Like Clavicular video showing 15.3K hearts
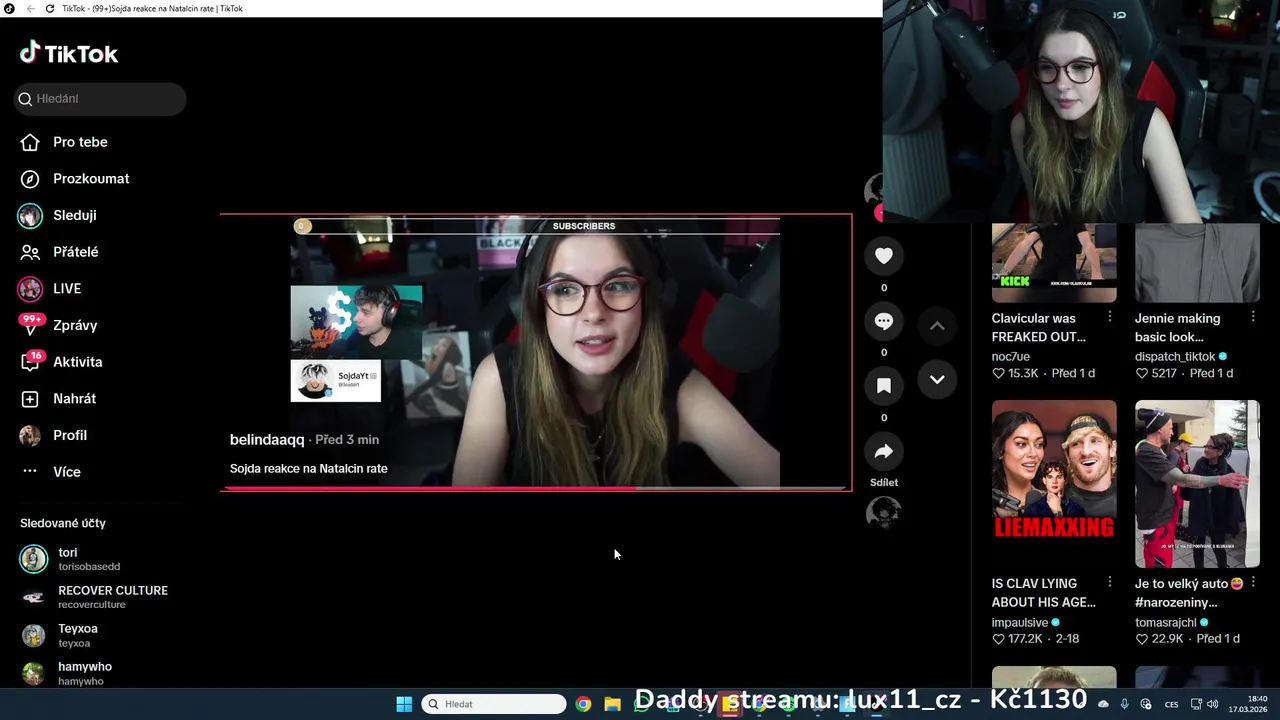Image resolution: width=1280 pixels, height=720 pixels. click(998, 373)
